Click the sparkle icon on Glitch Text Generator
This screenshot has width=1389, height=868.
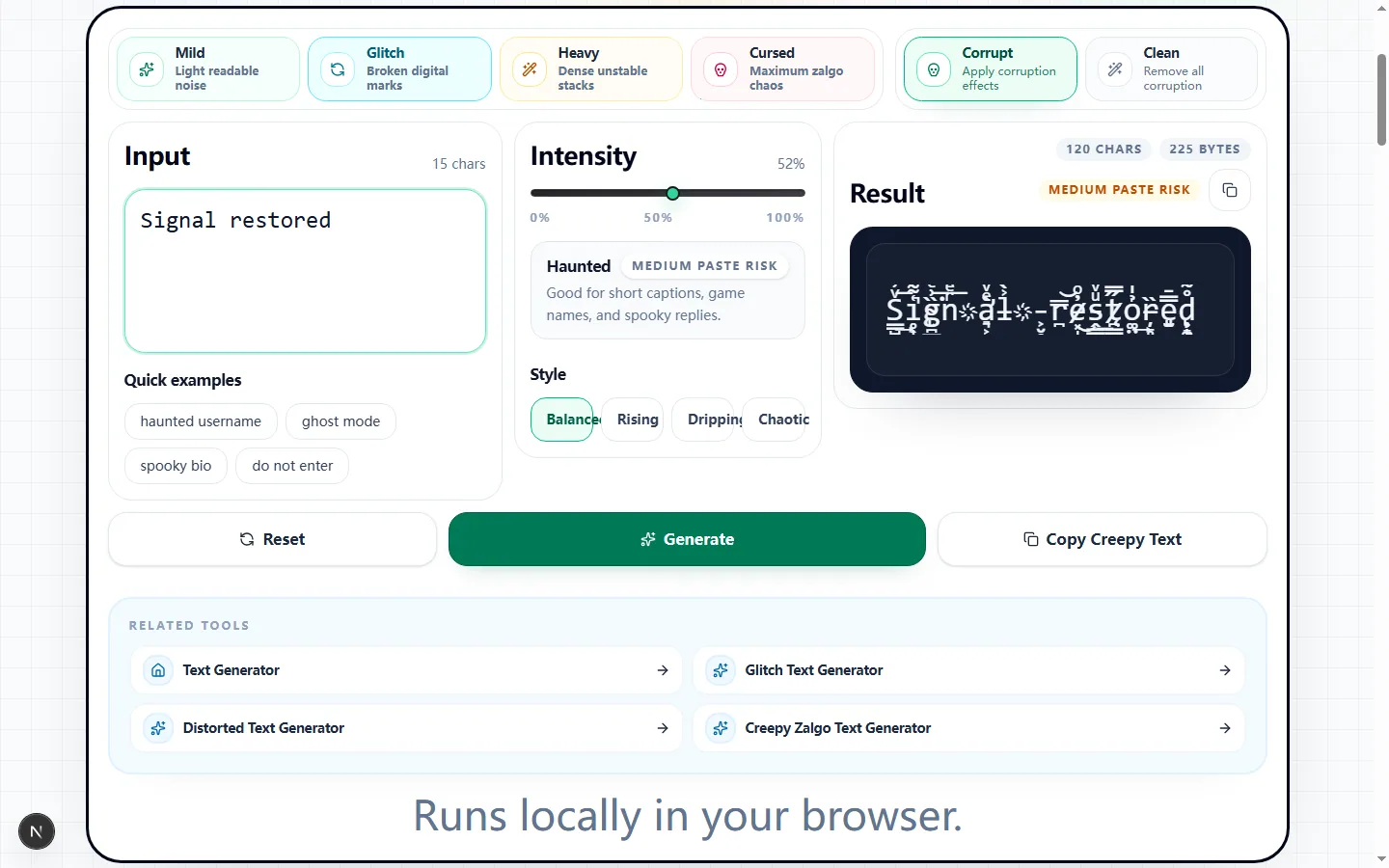pyautogui.click(x=721, y=670)
